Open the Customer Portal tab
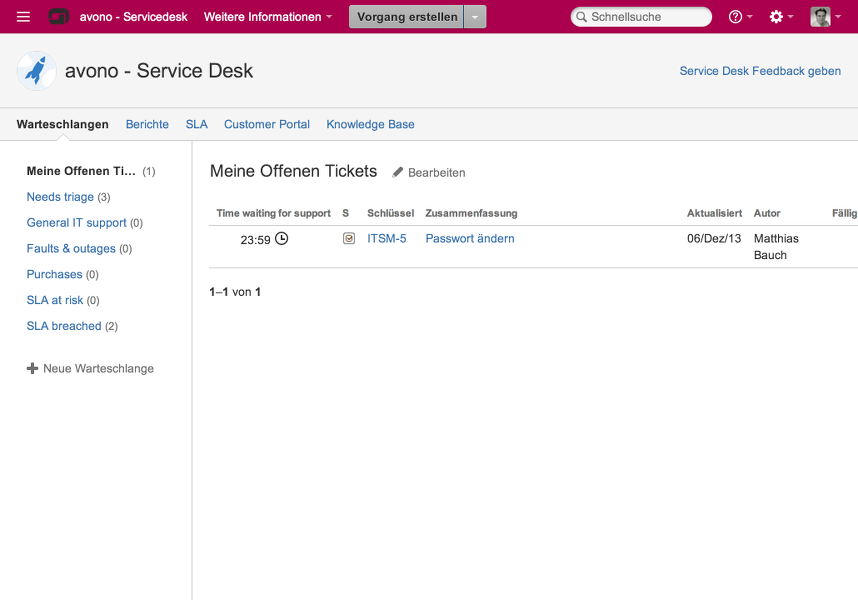 click(267, 125)
